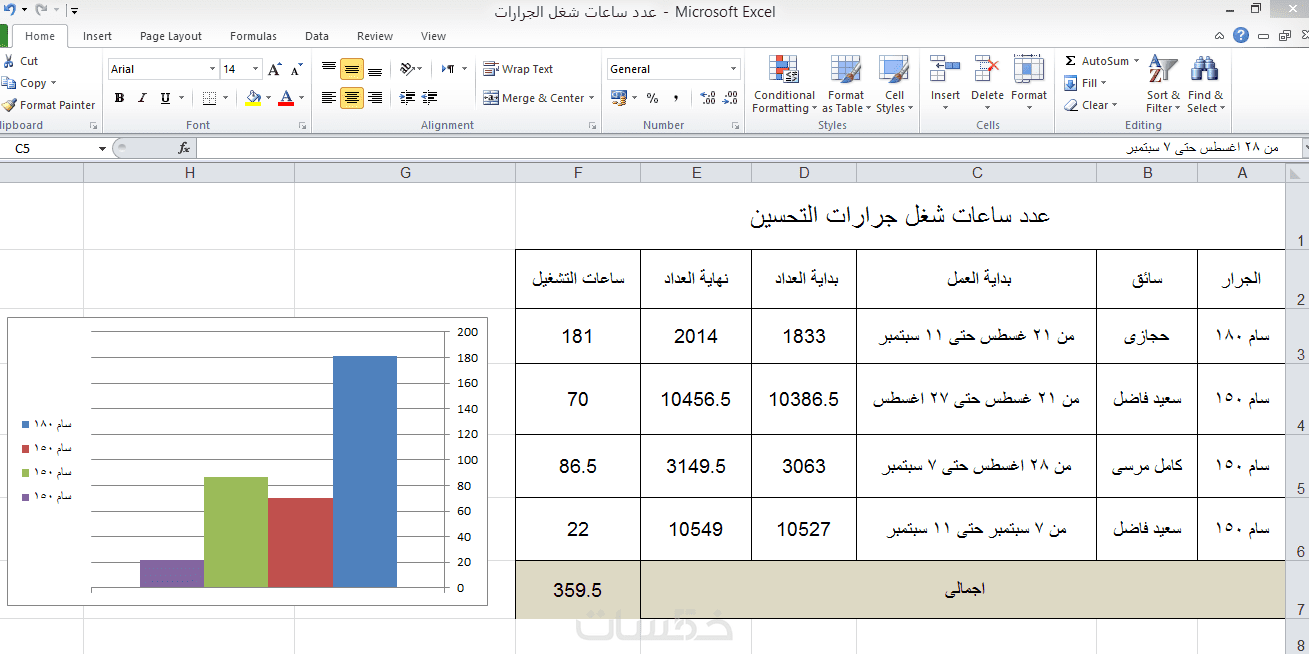Open Find & Select menu
The image size is (1309, 654).
point(1205,85)
